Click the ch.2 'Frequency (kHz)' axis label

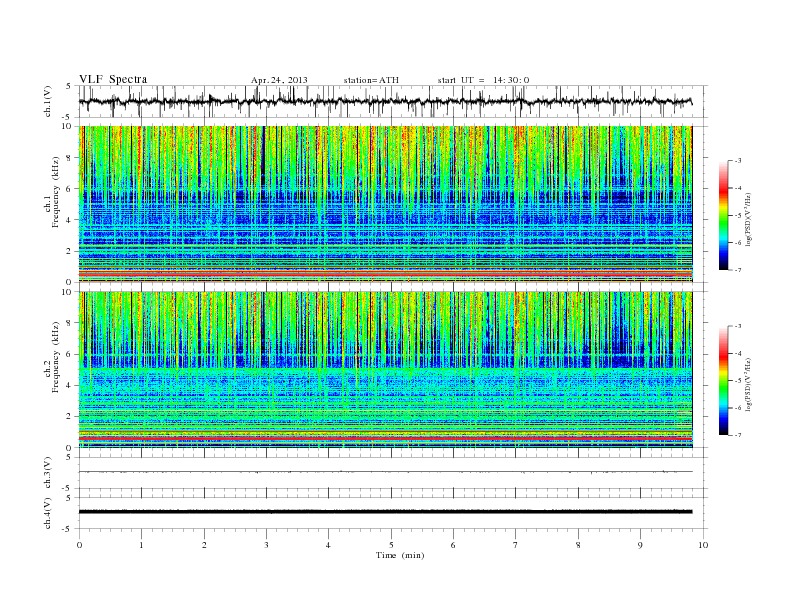tap(56, 356)
